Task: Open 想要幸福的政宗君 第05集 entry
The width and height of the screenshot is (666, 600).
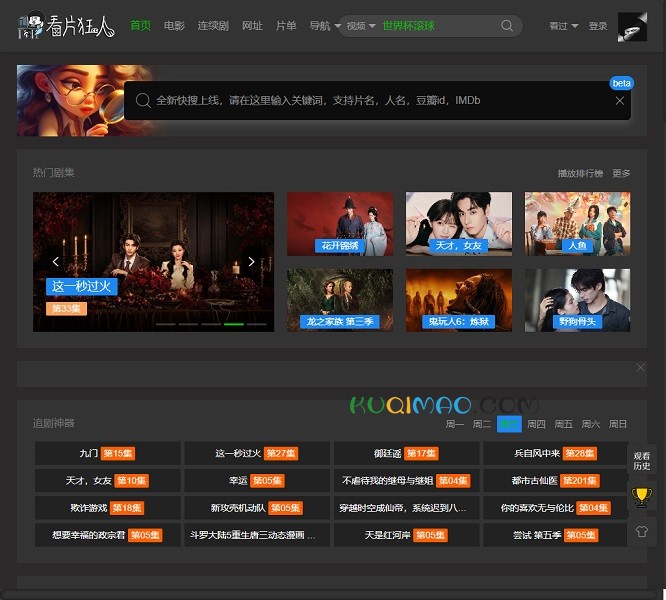Action: 107,535
